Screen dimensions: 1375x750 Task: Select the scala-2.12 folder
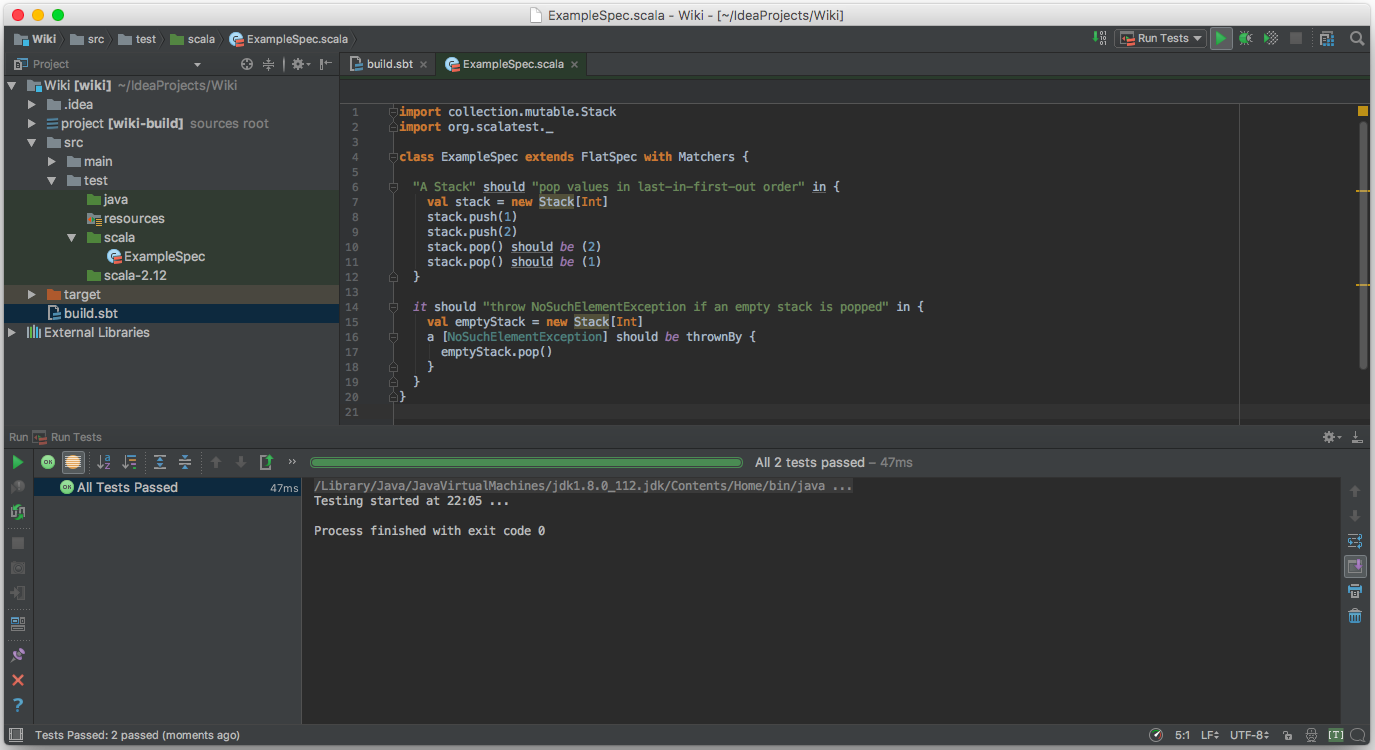click(x=127, y=275)
